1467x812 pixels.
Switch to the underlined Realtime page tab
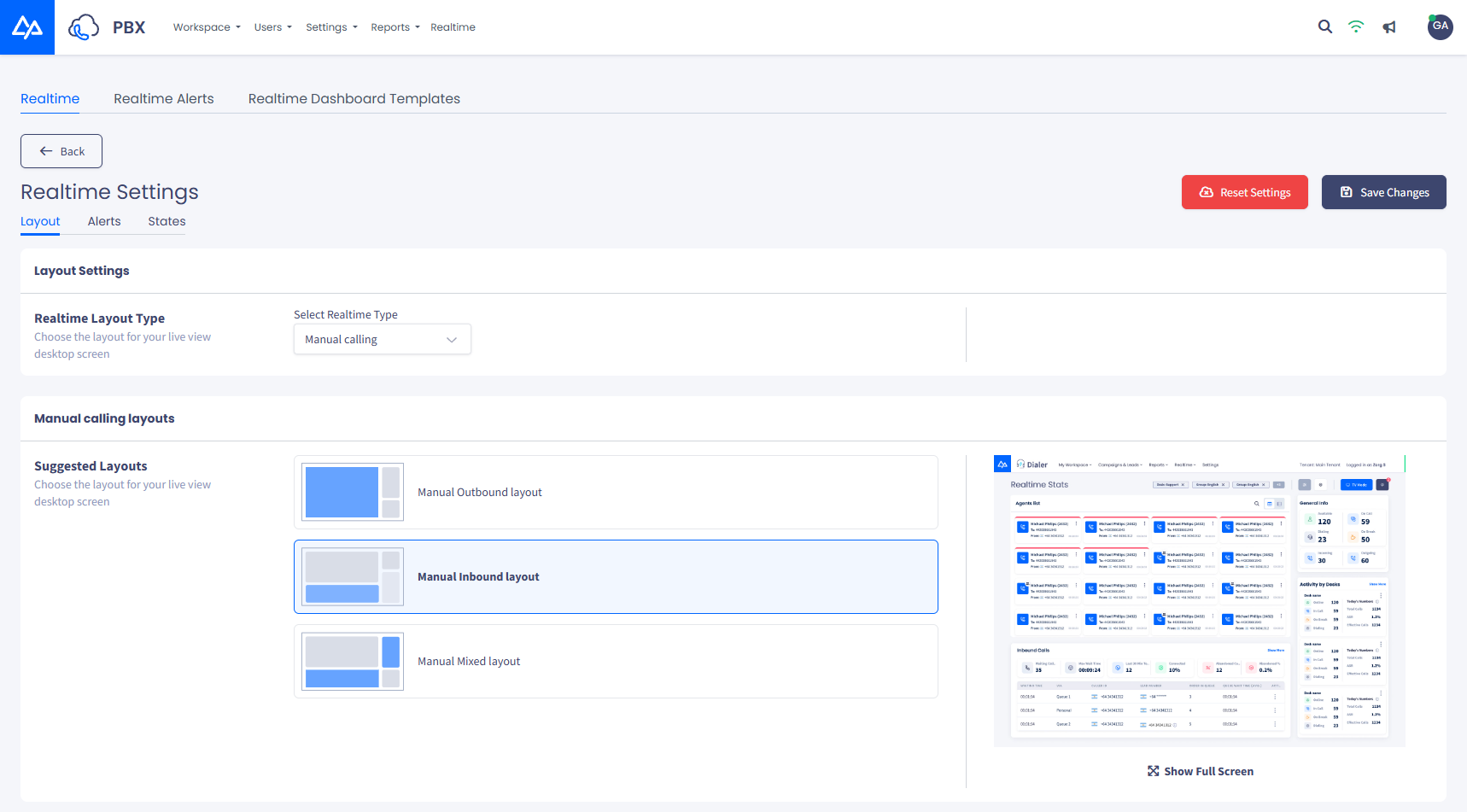pos(50,98)
